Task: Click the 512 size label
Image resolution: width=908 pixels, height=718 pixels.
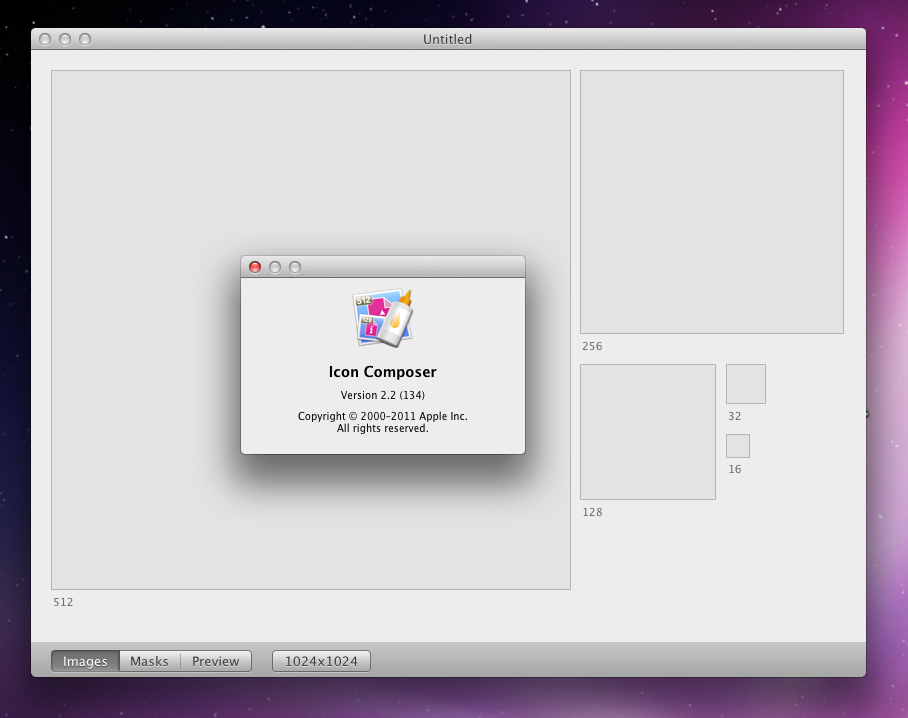Action: pyautogui.click(x=63, y=602)
